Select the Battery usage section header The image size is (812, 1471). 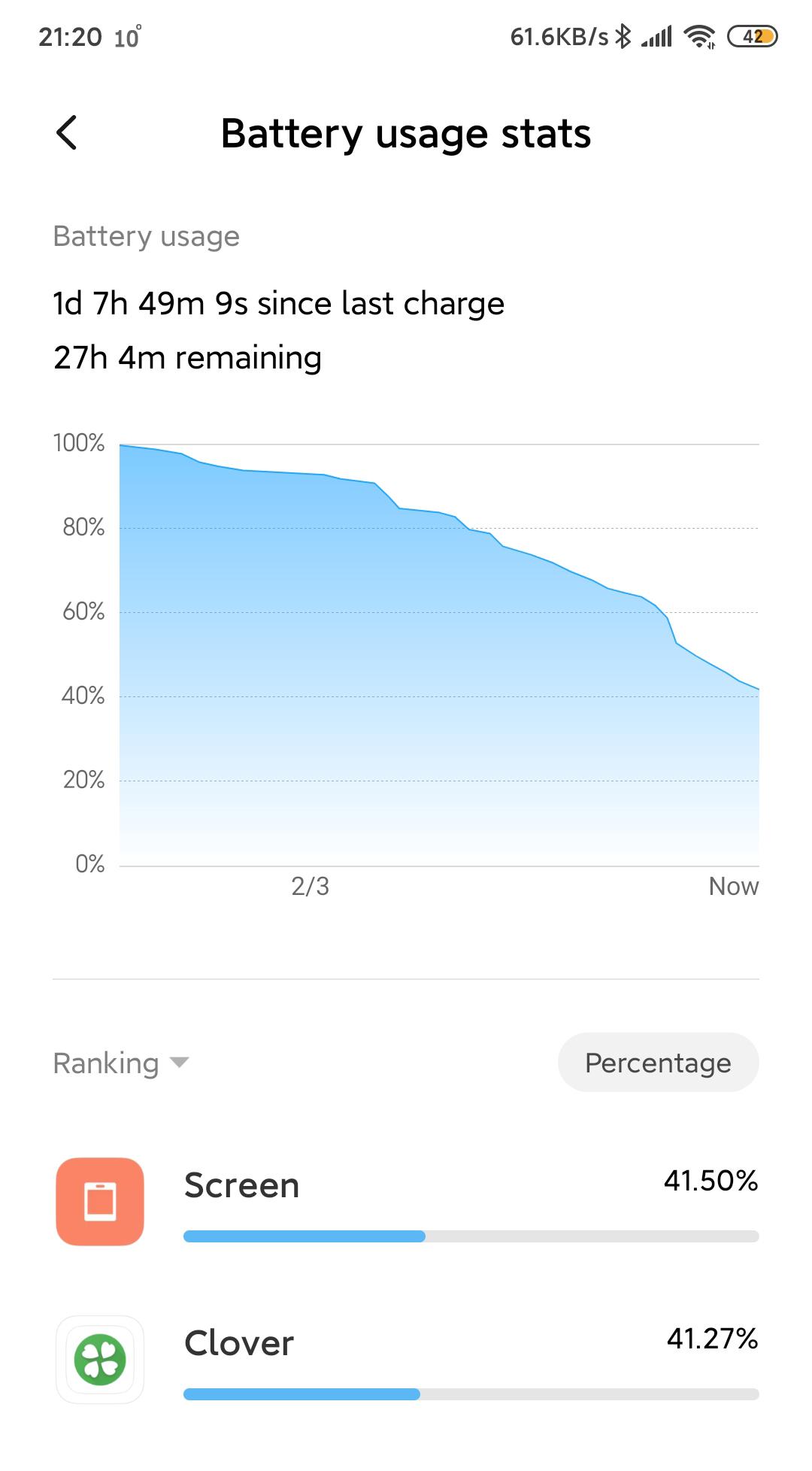(x=146, y=236)
